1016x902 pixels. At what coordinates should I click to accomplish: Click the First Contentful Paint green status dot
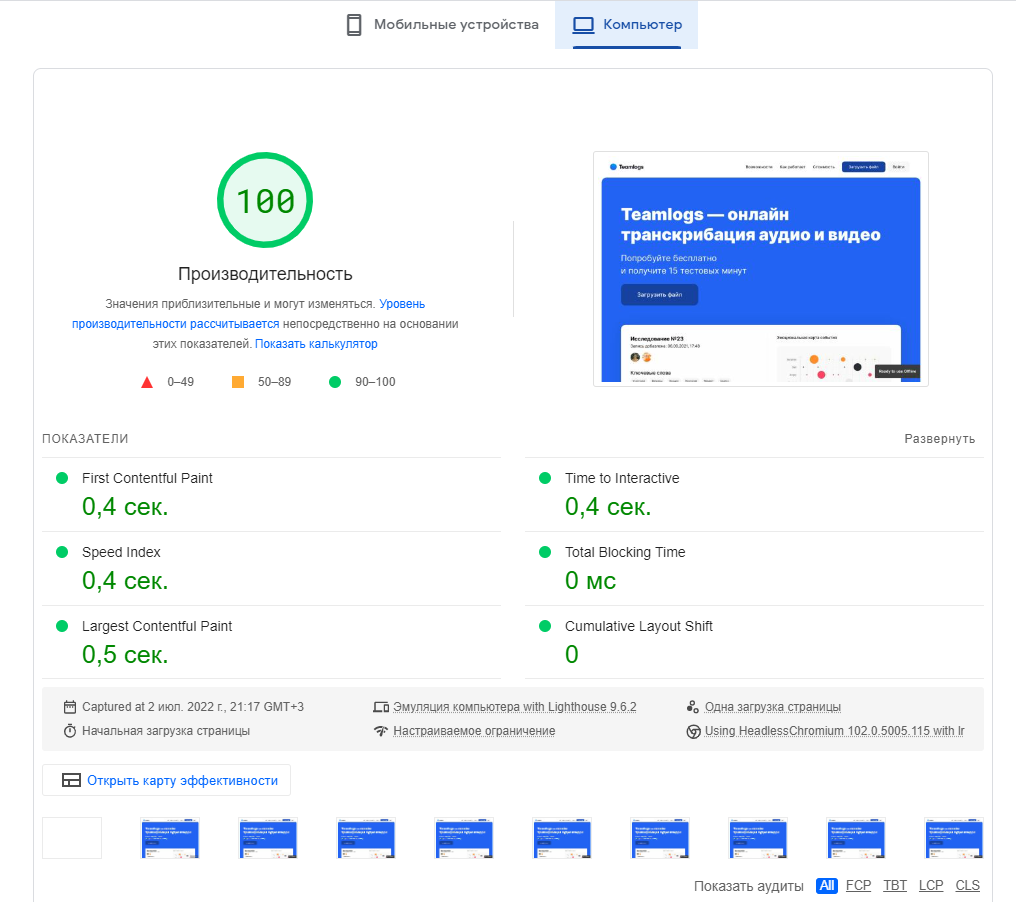tap(62, 478)
